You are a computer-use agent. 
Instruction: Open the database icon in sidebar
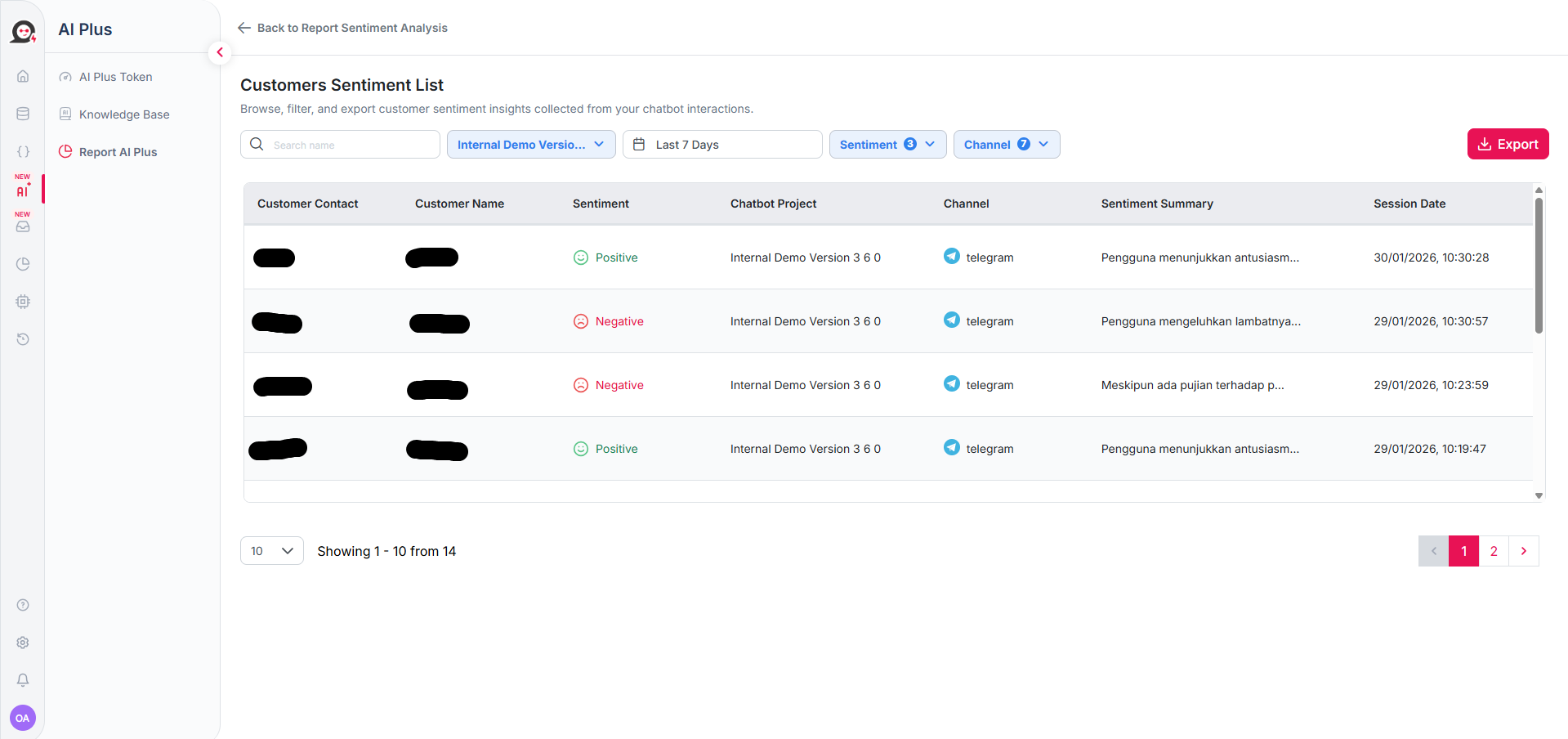point(23,114)
